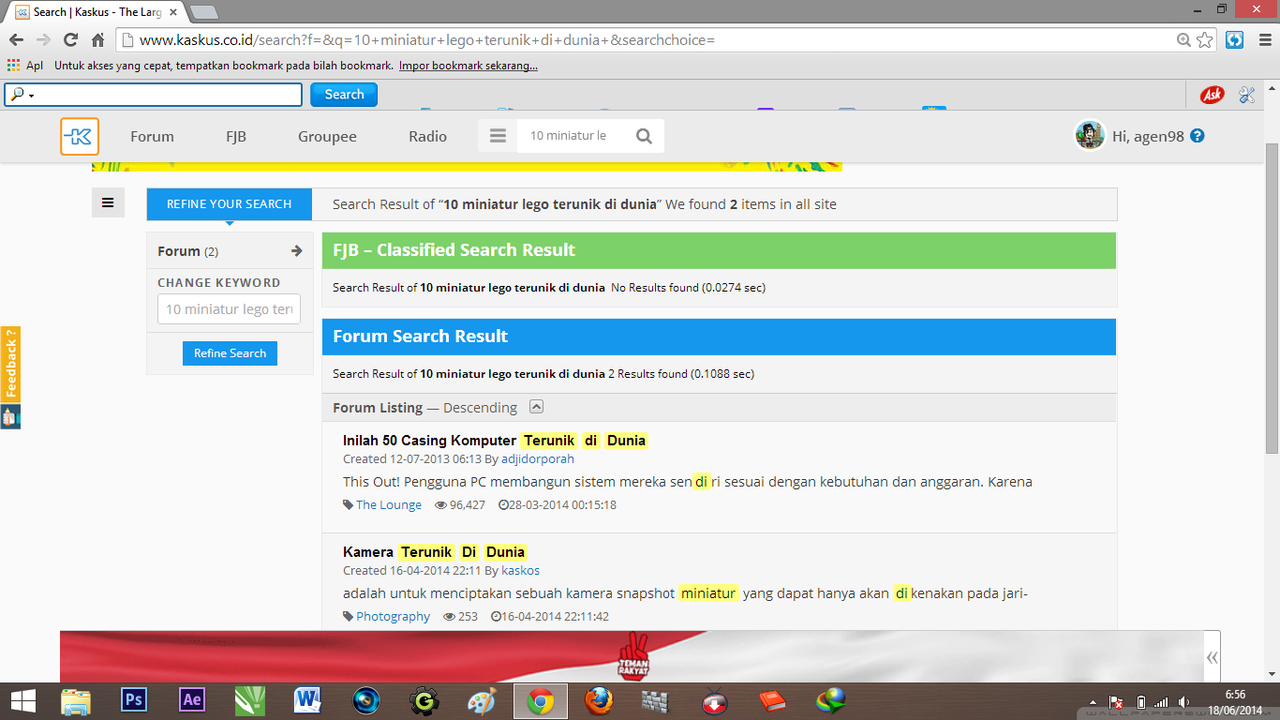Bookmark this page with the star icon

pyautogui.click(x=1205, y=40)
